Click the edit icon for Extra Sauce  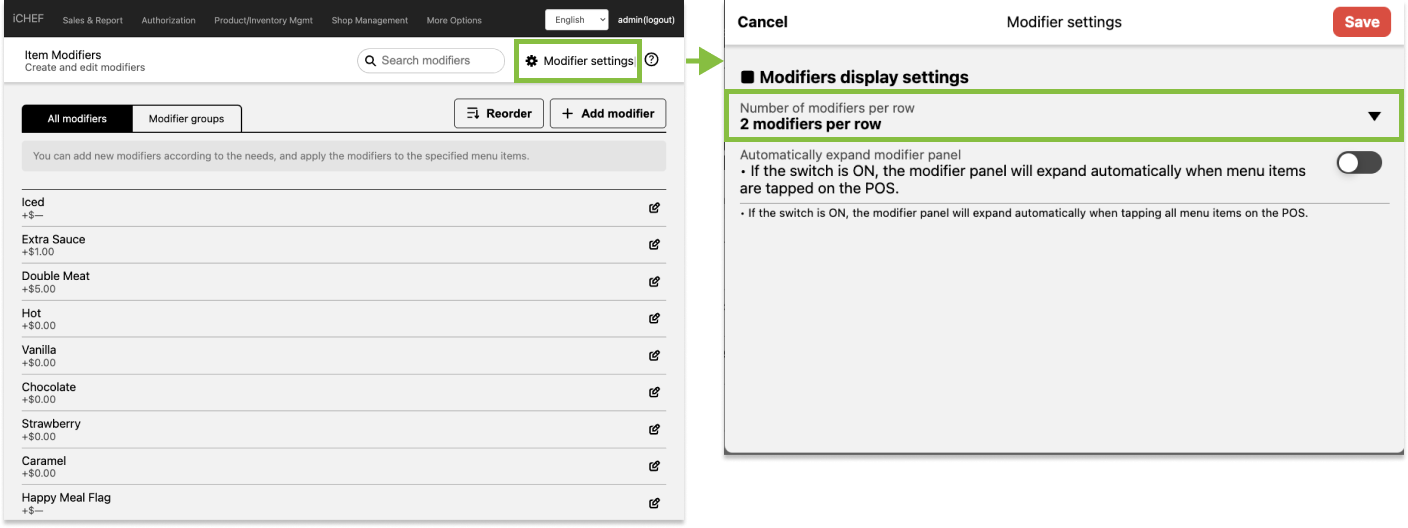point(654,245)
